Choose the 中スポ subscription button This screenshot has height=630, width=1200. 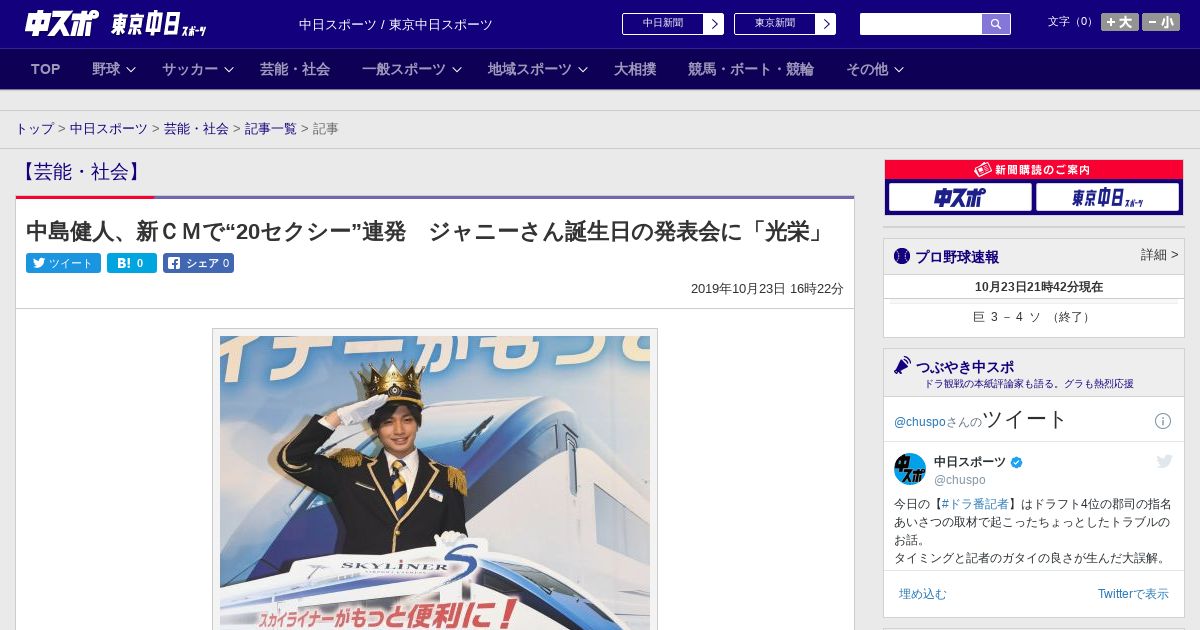point(960,197)
